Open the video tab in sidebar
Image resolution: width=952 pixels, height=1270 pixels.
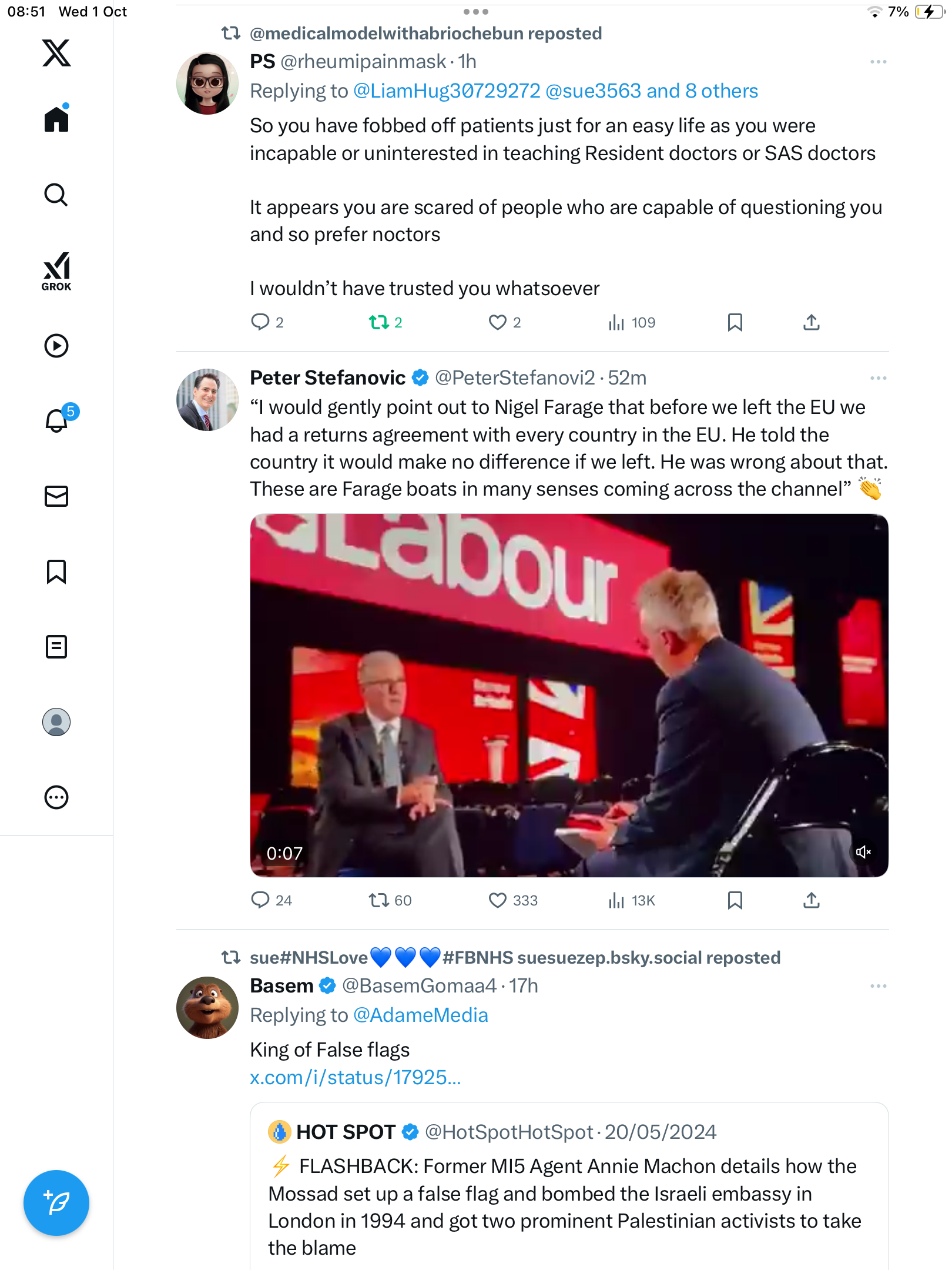click(56, 346)
